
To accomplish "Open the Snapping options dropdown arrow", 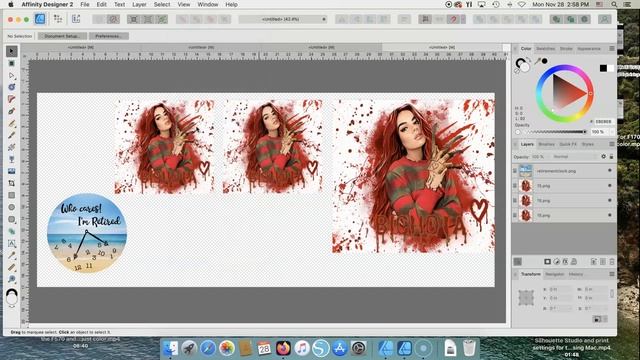I will coord(463,19).
